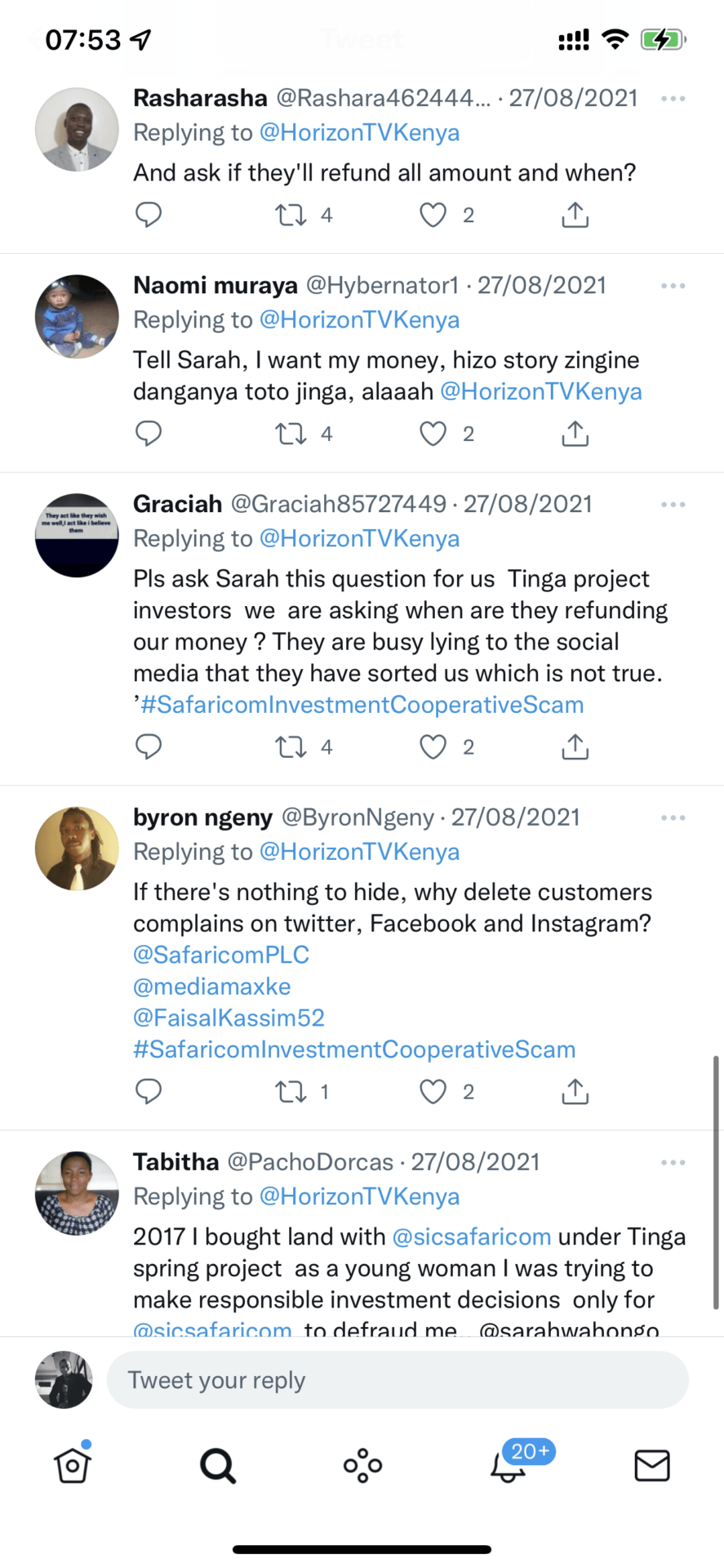Open #SafaricomInvestmentCooperativeScam hashtag in Graciah's tweet
This screenshot has width=724, height=1568.
click(x=362, y=705)
